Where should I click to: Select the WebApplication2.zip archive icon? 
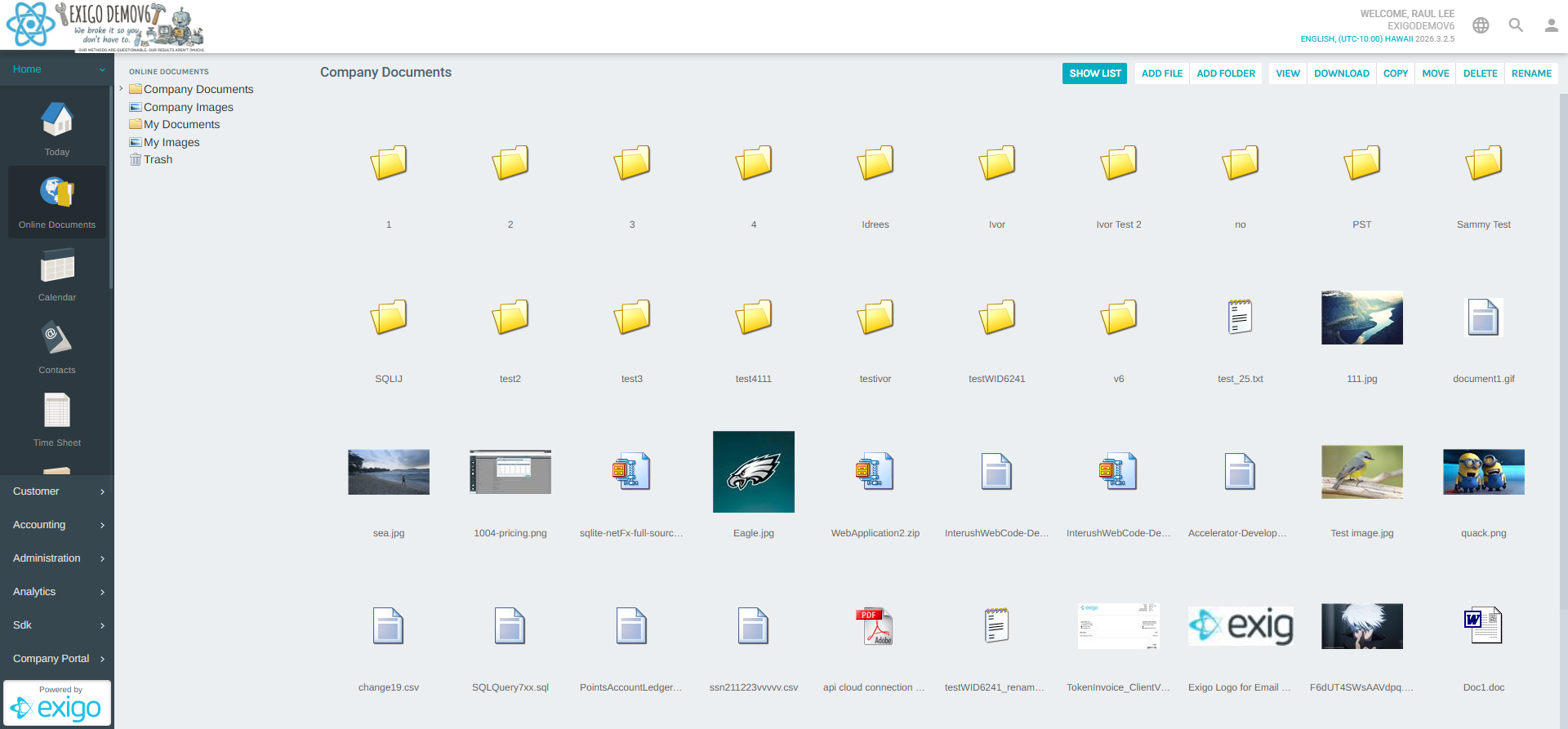(x=875, y=471)
